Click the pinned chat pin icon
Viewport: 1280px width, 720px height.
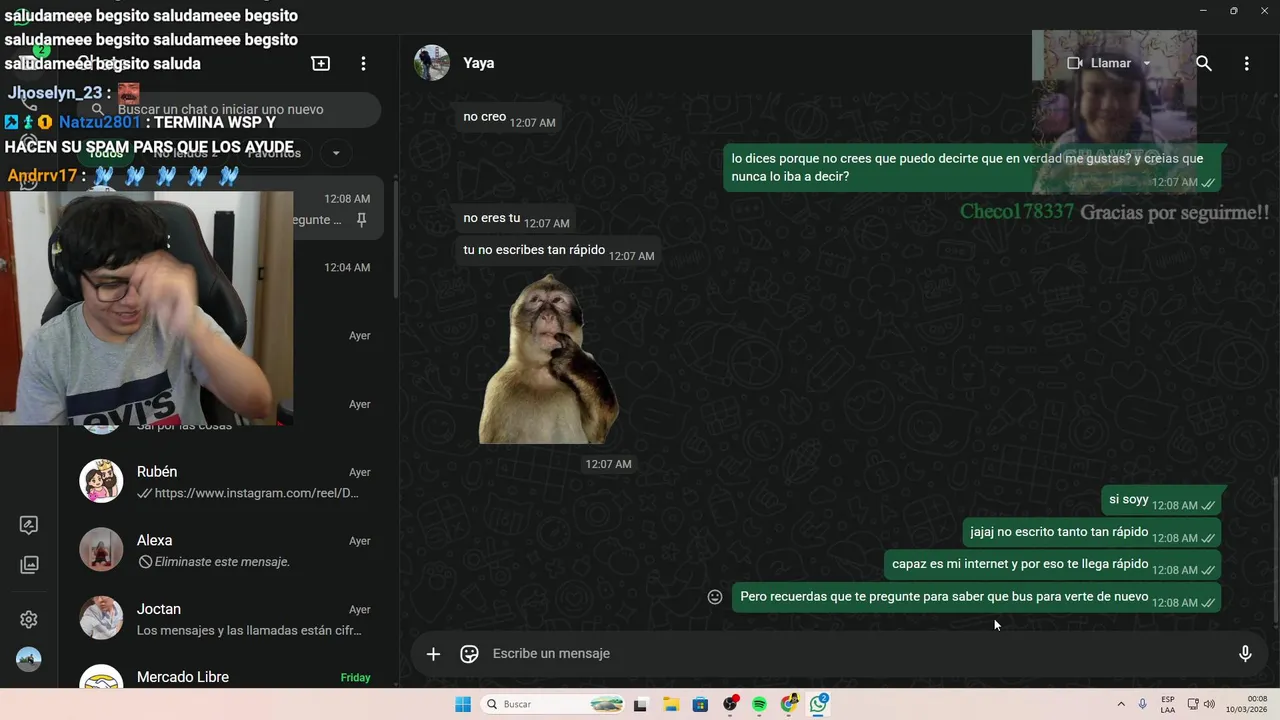[x=362, y=220]
